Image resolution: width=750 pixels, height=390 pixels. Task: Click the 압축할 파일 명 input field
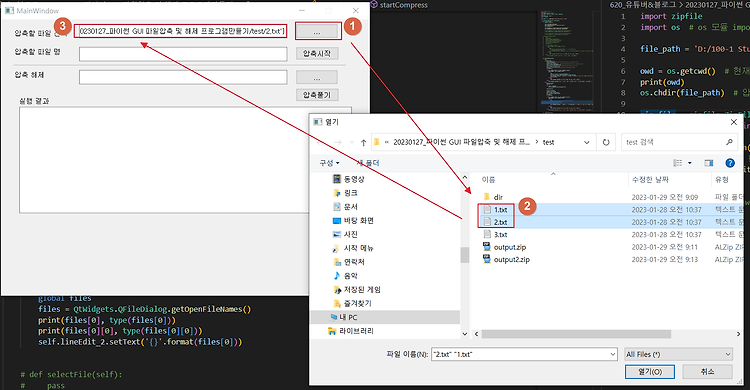point(183,54)
